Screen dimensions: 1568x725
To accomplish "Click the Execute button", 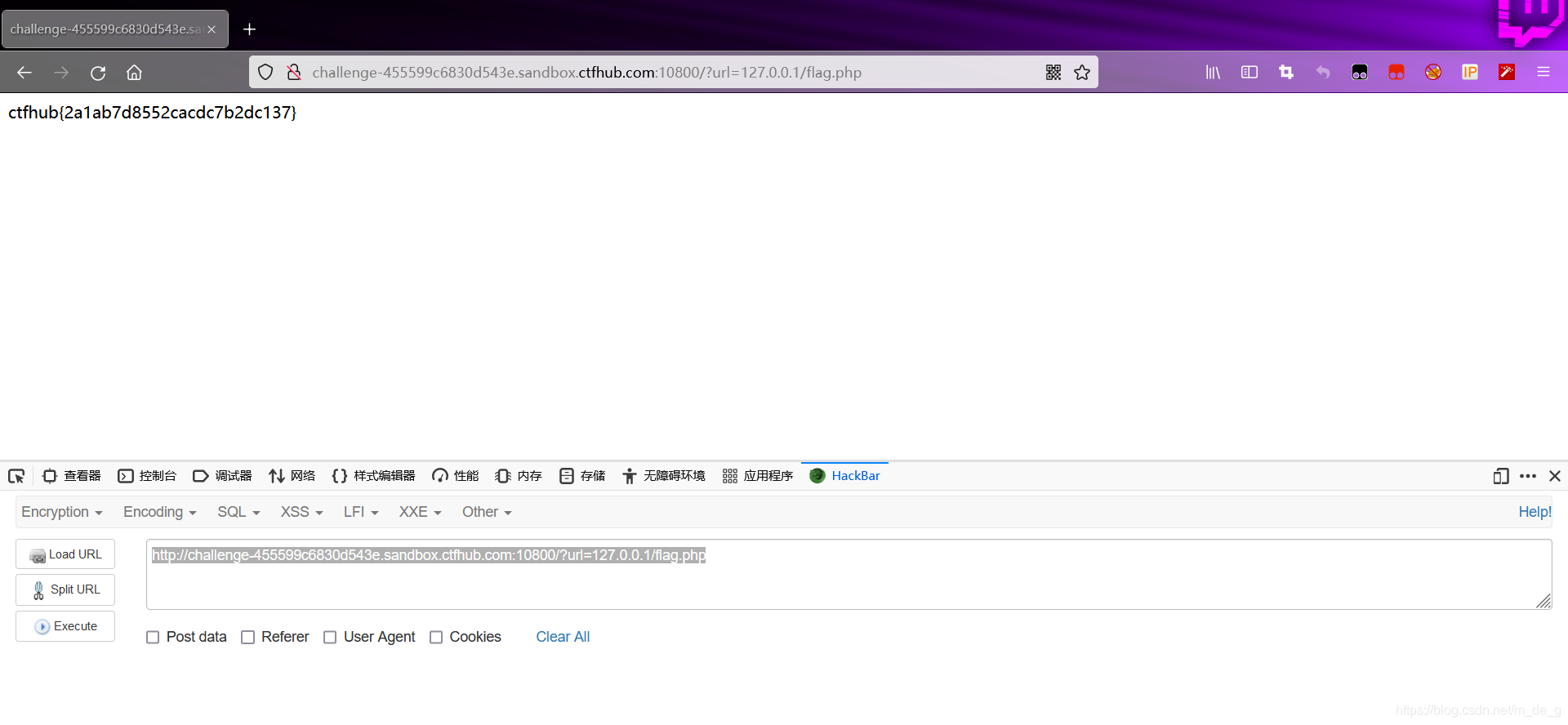I will click(x=65, y=626).
